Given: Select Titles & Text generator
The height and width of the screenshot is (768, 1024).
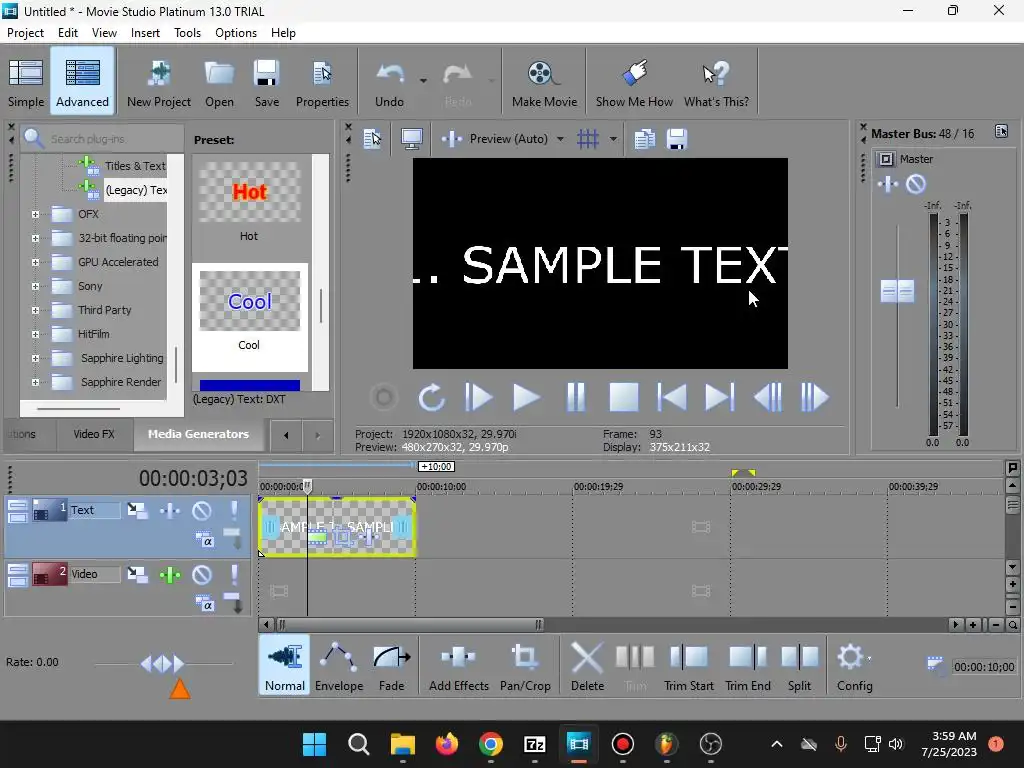Looking at the screenshot, I should click(x=135, y=166).
